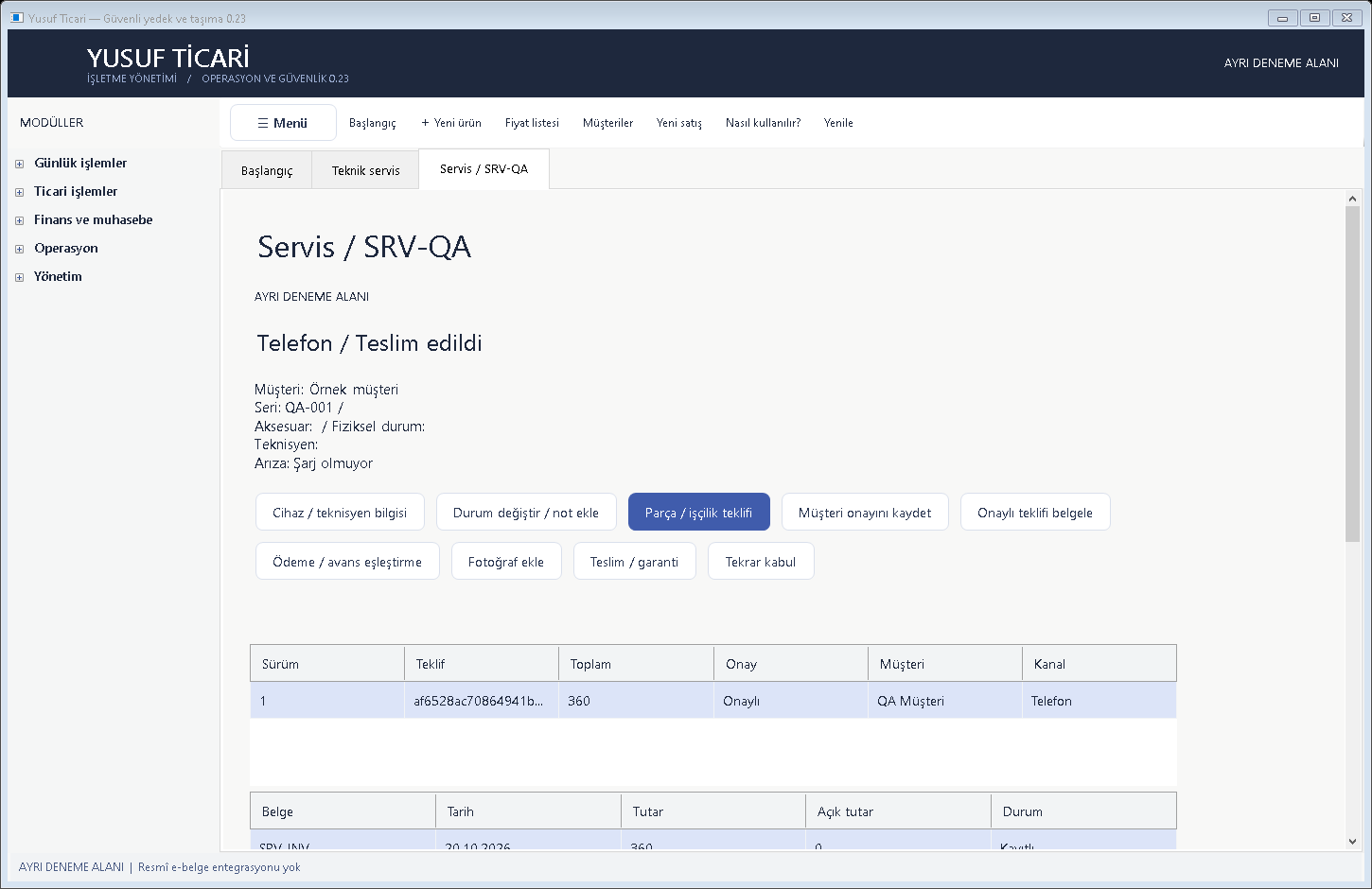
Task: Click Onaylı teklifi belgele button
Action: pyautogui.click(x=1035, y=513)
